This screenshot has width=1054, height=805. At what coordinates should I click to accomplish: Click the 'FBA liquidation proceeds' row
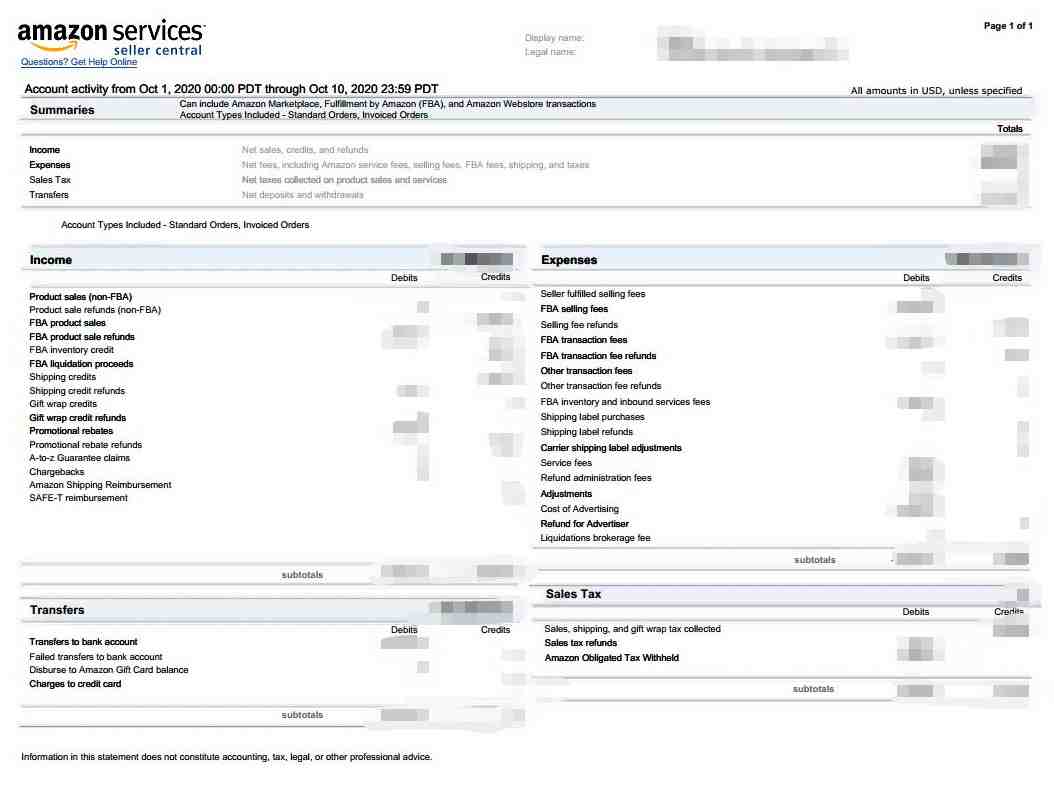coord(81,364)
